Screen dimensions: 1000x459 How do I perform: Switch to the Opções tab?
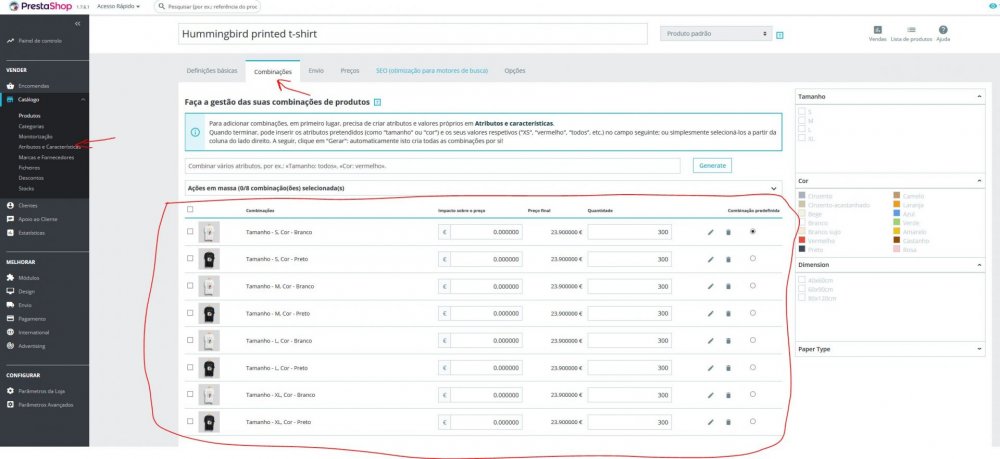(x=515, y=71)
